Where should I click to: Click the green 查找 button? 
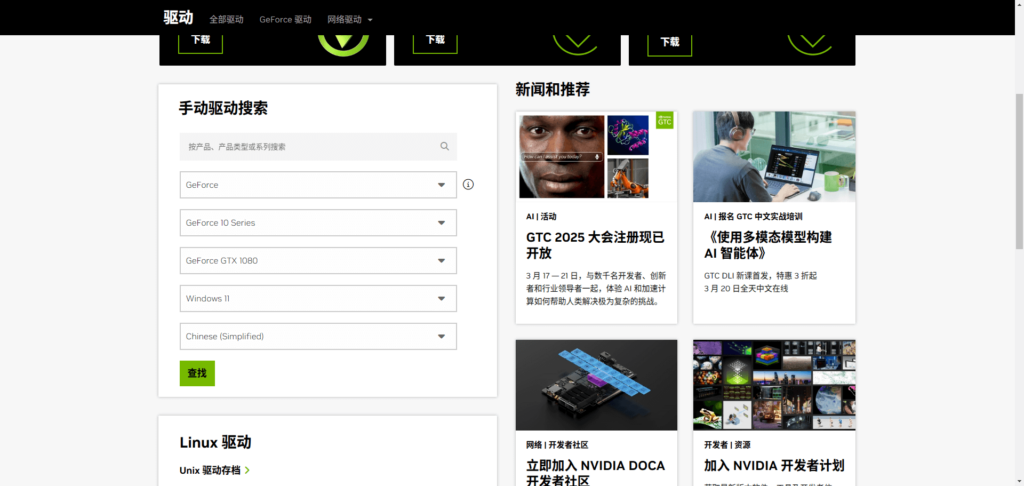[197, 373]
